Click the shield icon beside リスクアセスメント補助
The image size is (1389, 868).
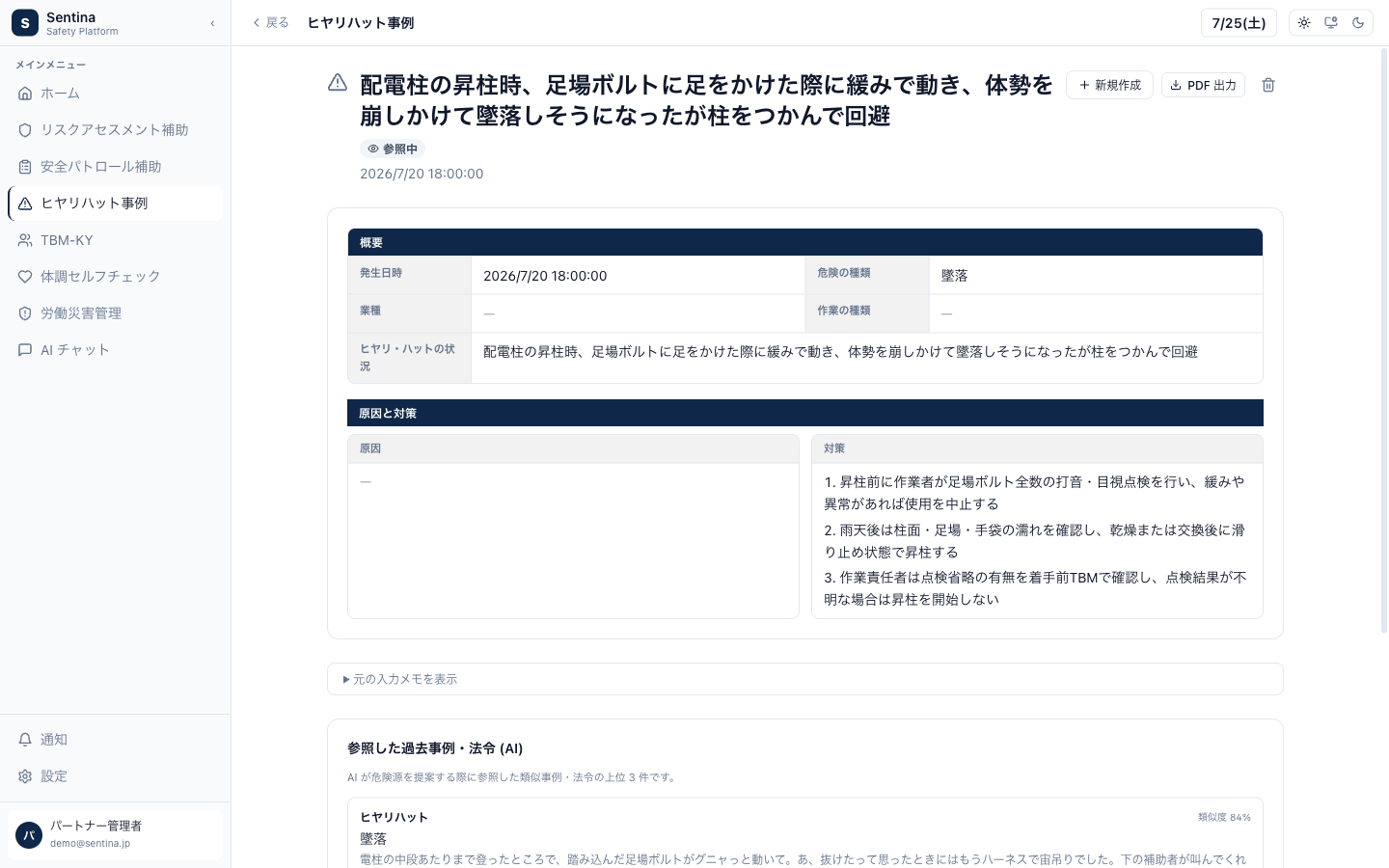point(25,130)
